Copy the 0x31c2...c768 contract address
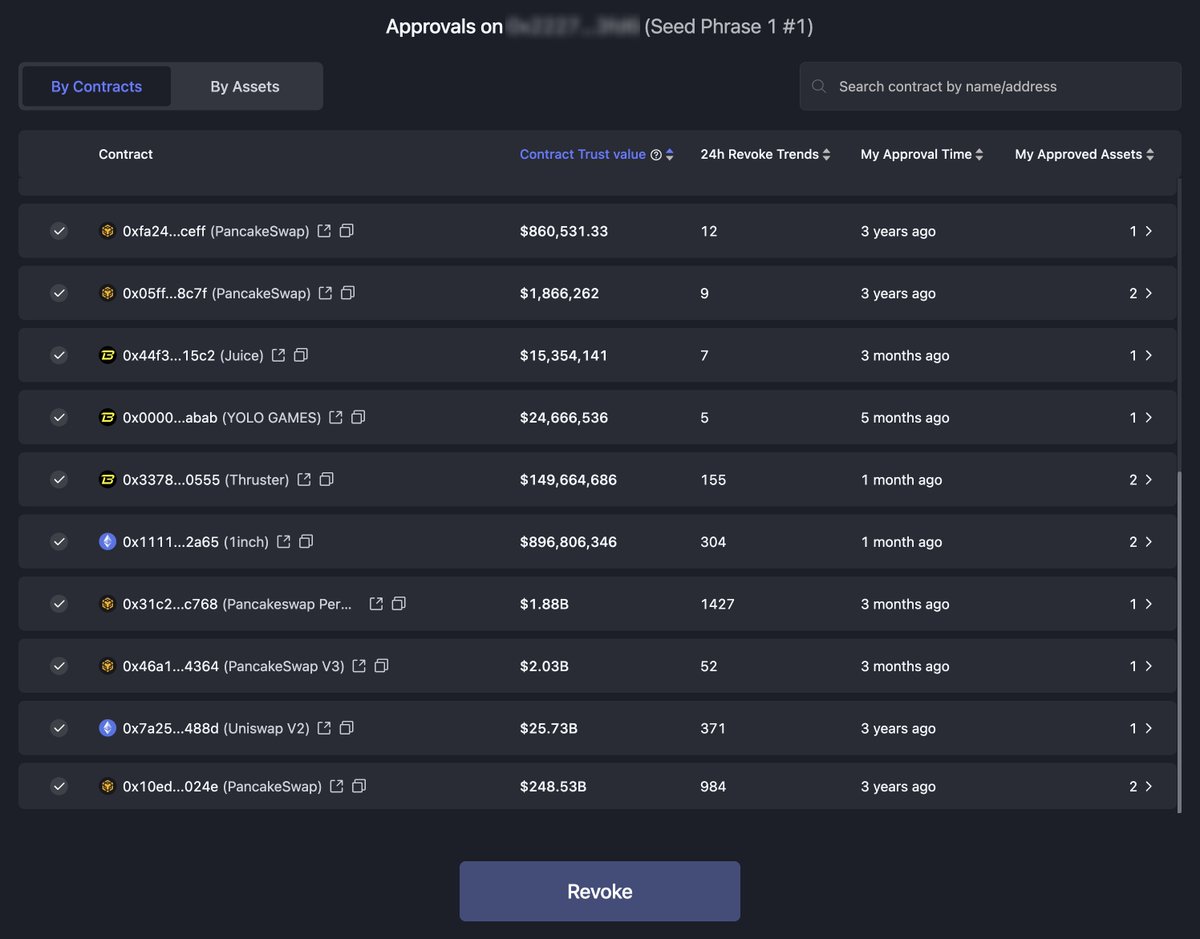 pos(398,604)
